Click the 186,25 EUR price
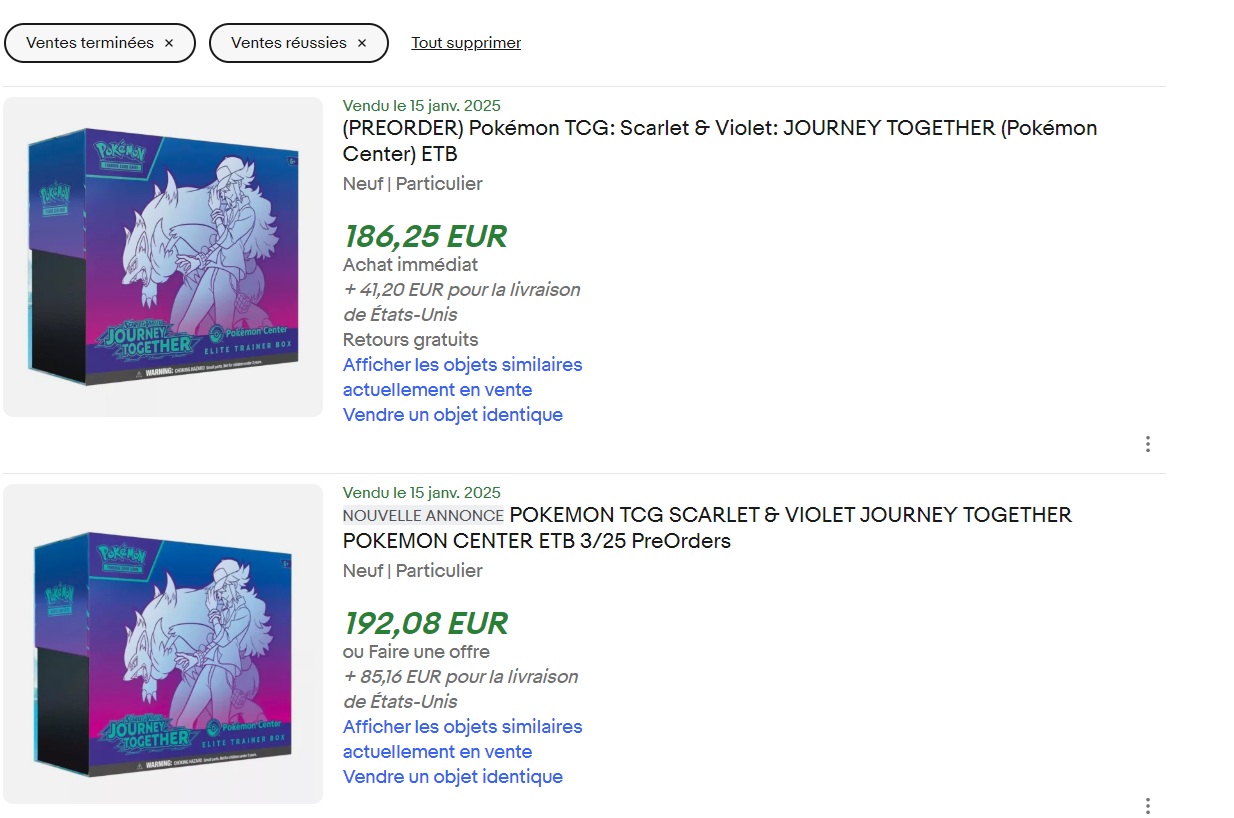This screenshot has height=818, width=1234. pos(425,237)
